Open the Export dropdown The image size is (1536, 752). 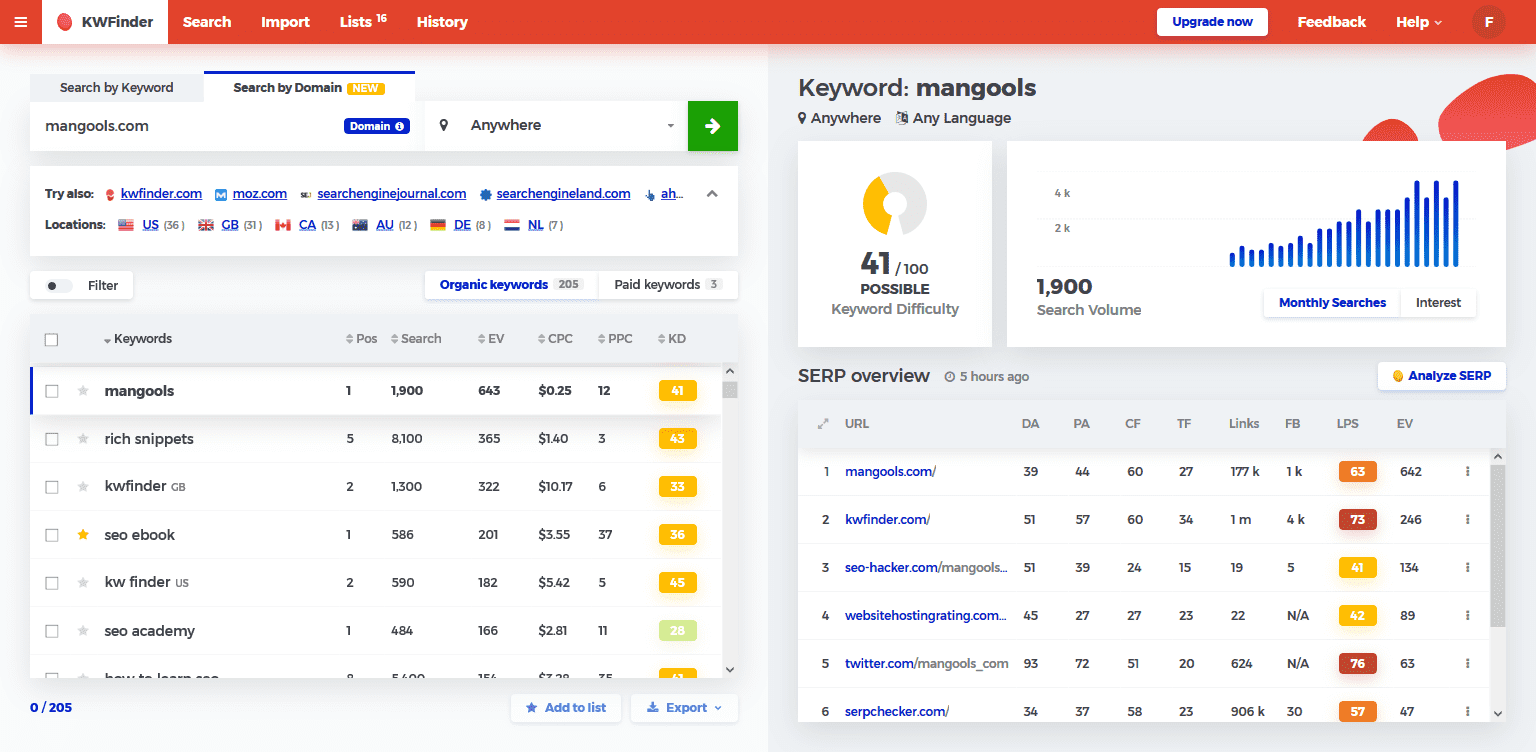tap(684, 707)
